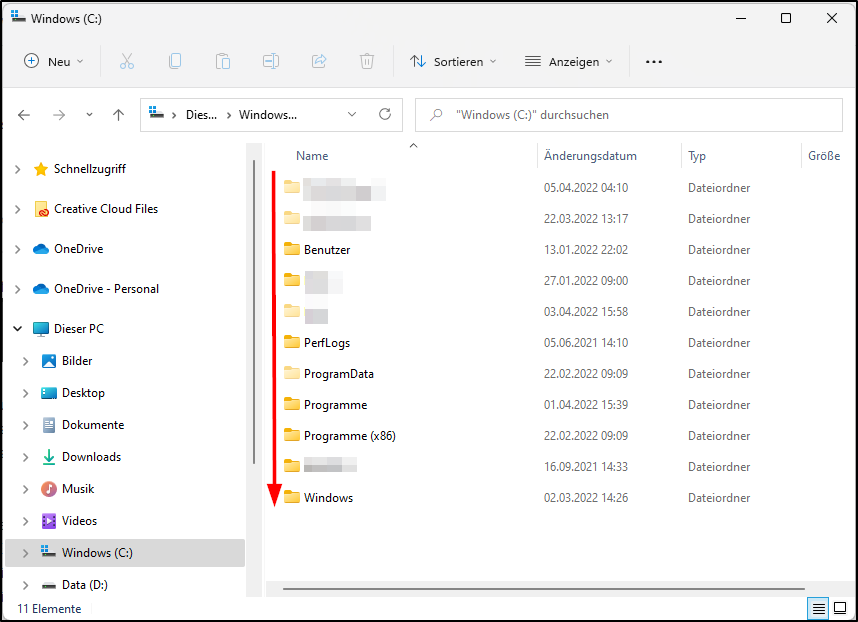The height and width of the screenshot is (622, 858).
Task: Expand the Creative Cloud Files node
Action: pyautogui.click(x=18, y=209)
